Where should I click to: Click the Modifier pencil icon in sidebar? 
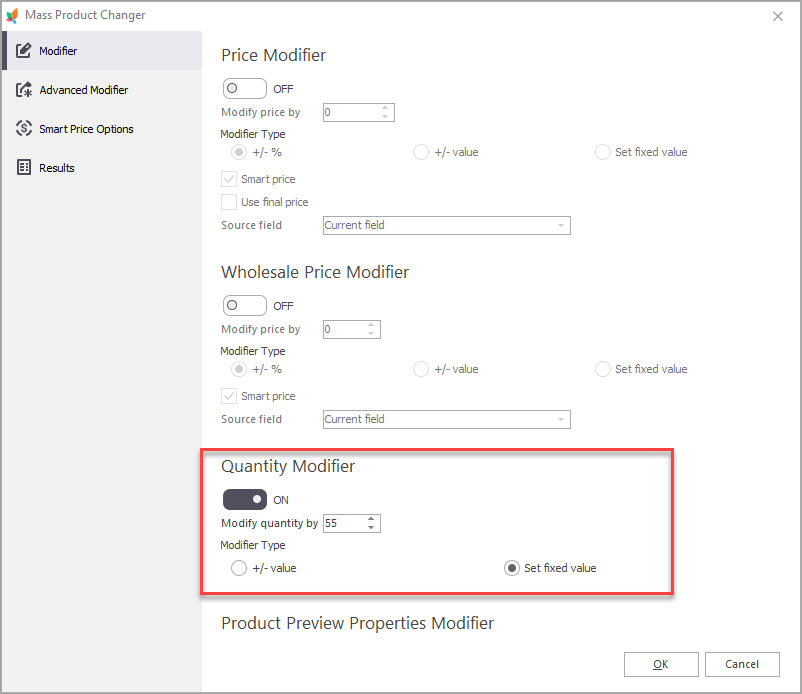24,51
